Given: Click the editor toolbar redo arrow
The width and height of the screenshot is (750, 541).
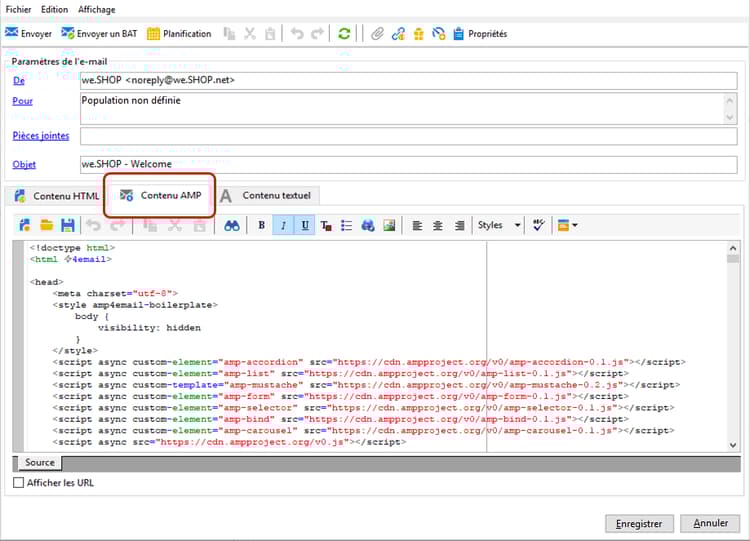Looking at the screenshot, I should click(x=117, y=225).
